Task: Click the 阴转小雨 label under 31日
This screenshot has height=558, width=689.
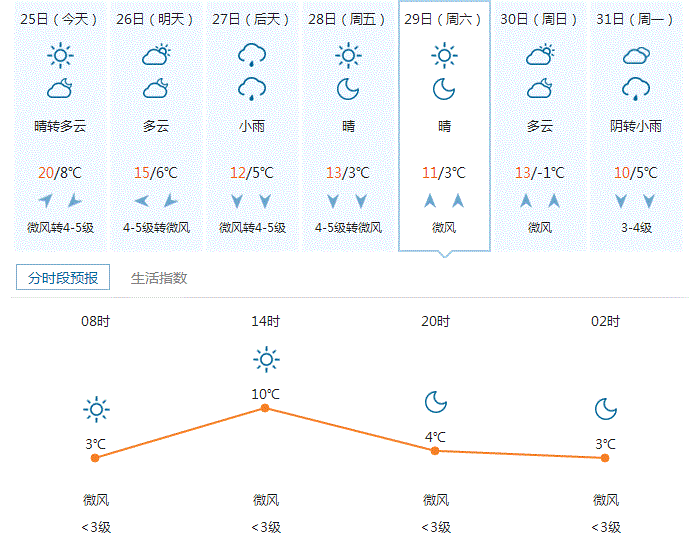Action: pyautogui.click(x=636, y=127)
